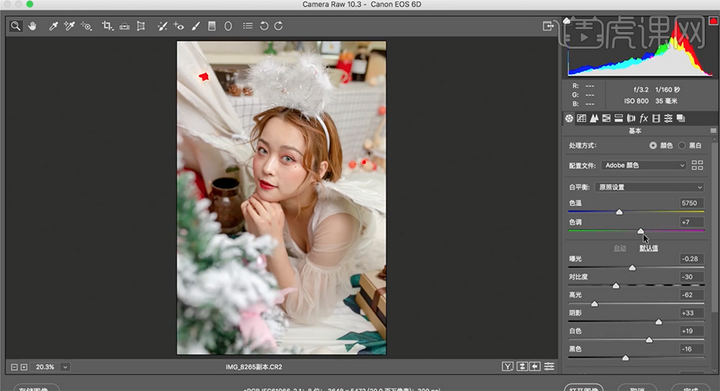
Task: Cycle before/after views with Y icon
Action: (507, 366)
